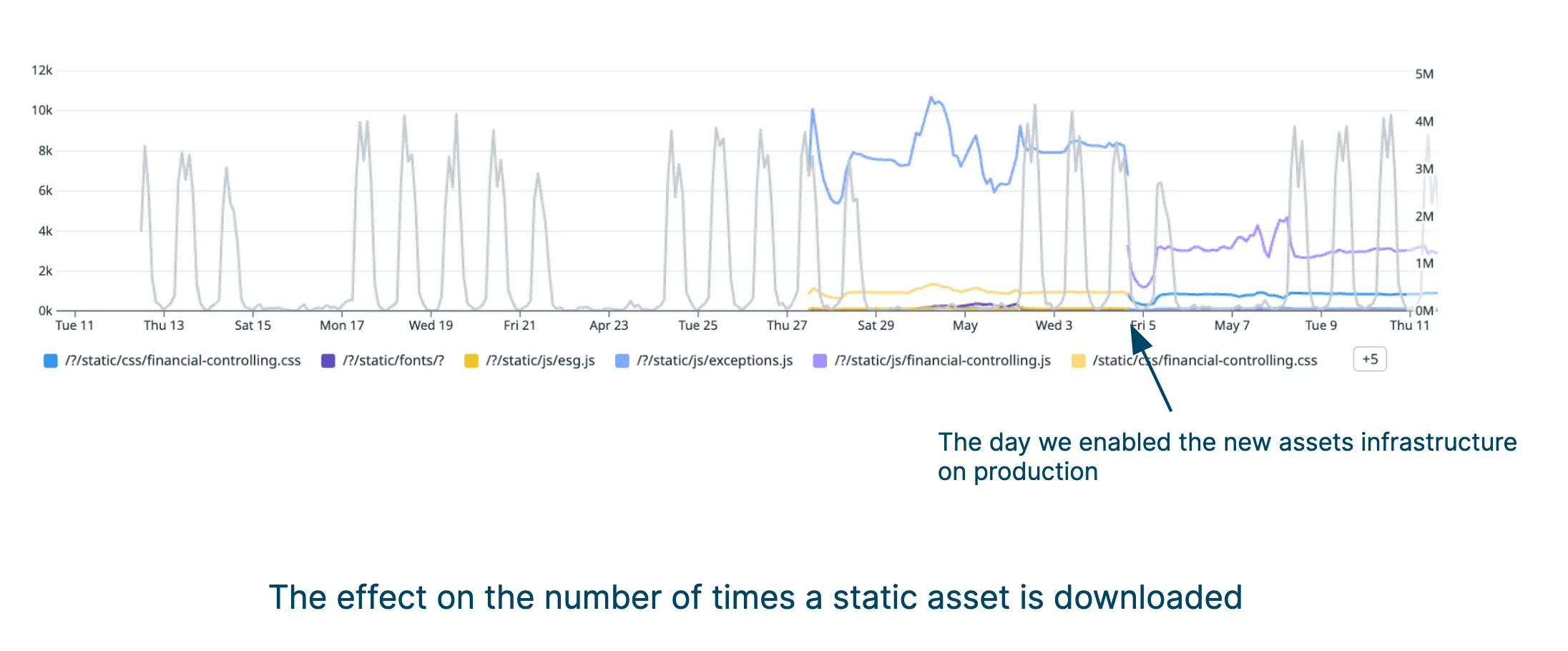The width and height of the screenshot is (1568, 651).
Task: Click the yellow esg.js legend swatch
Action: pos(471,361)
